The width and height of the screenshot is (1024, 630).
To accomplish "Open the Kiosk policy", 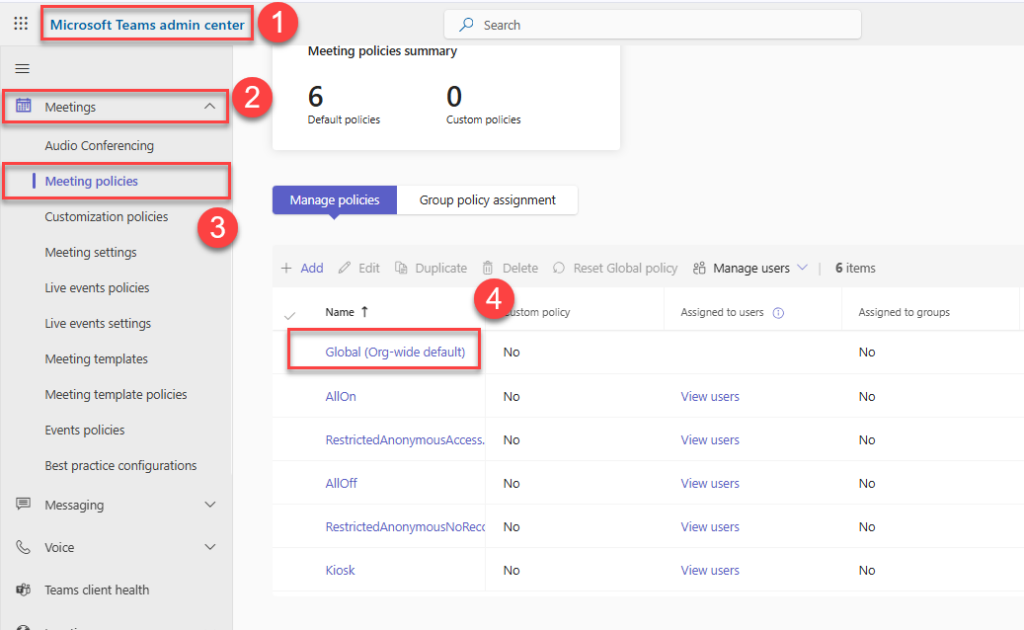I will coord(340,570).
